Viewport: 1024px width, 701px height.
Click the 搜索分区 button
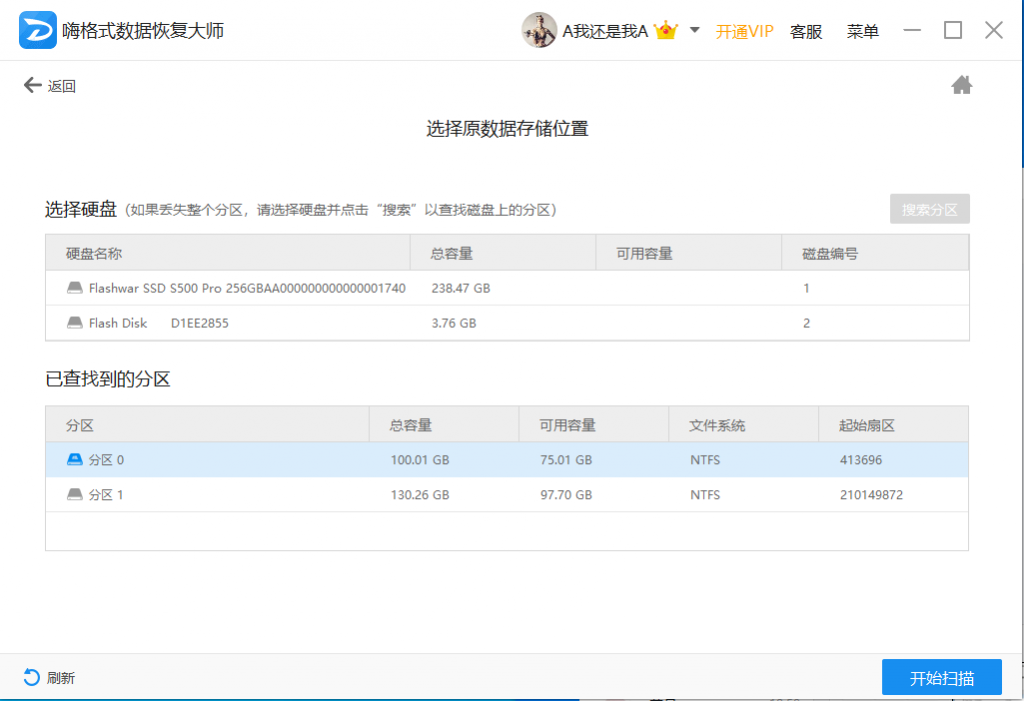point(929,209)
